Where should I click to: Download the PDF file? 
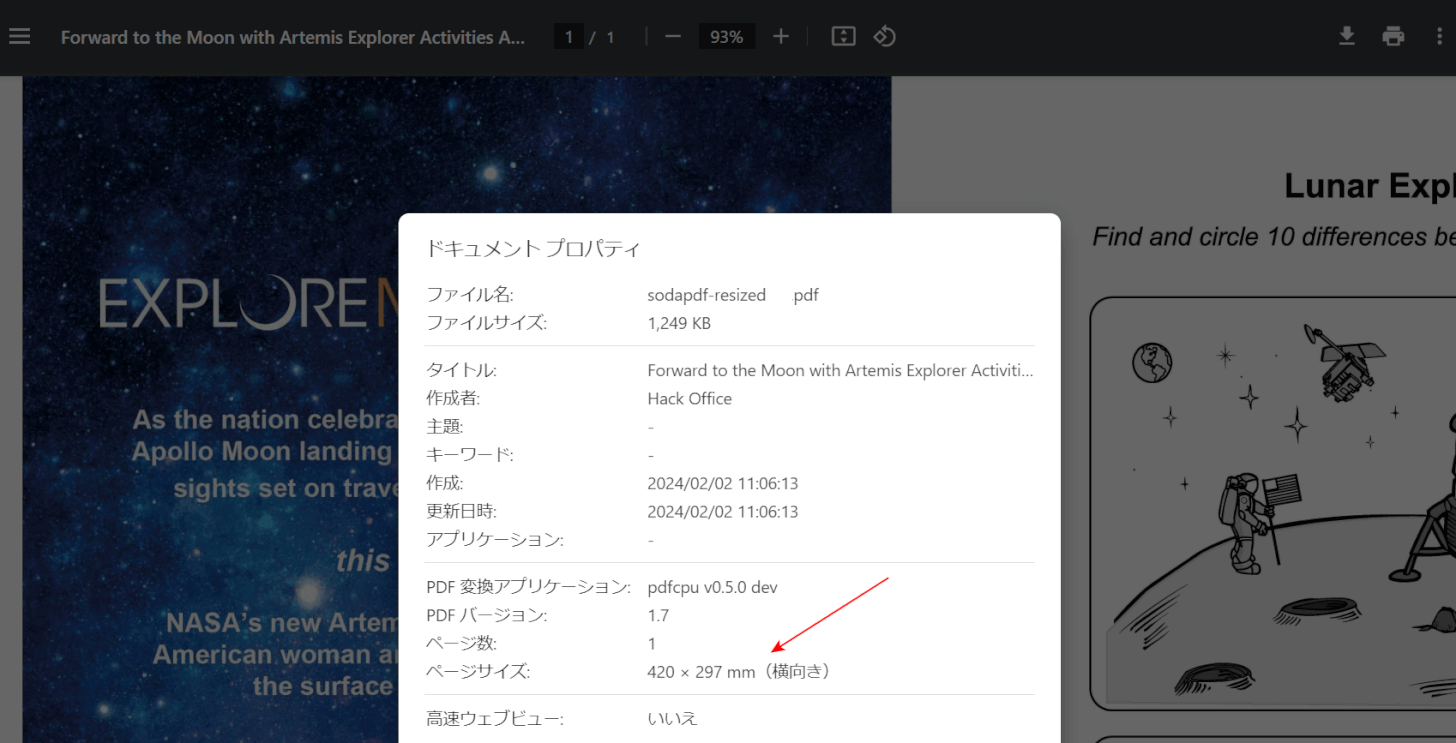(x=1347, y=37)
